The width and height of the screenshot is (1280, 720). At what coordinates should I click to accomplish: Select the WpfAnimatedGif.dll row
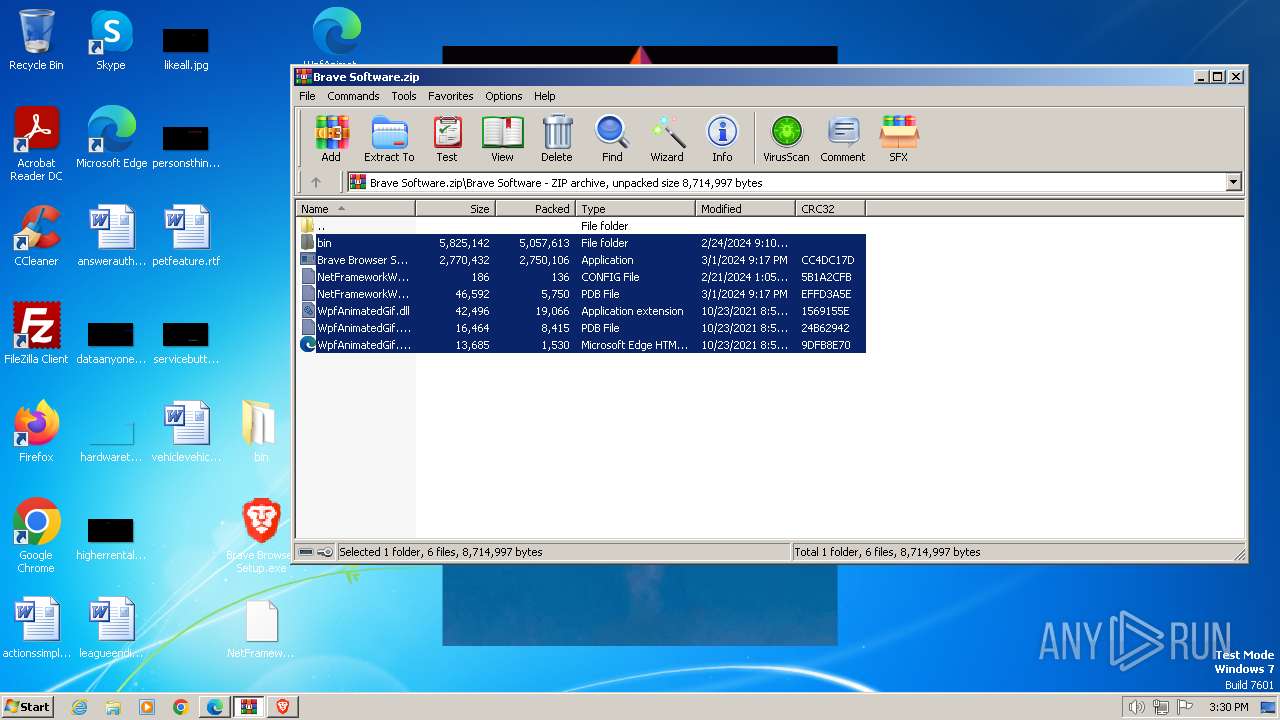click(582, 311)
